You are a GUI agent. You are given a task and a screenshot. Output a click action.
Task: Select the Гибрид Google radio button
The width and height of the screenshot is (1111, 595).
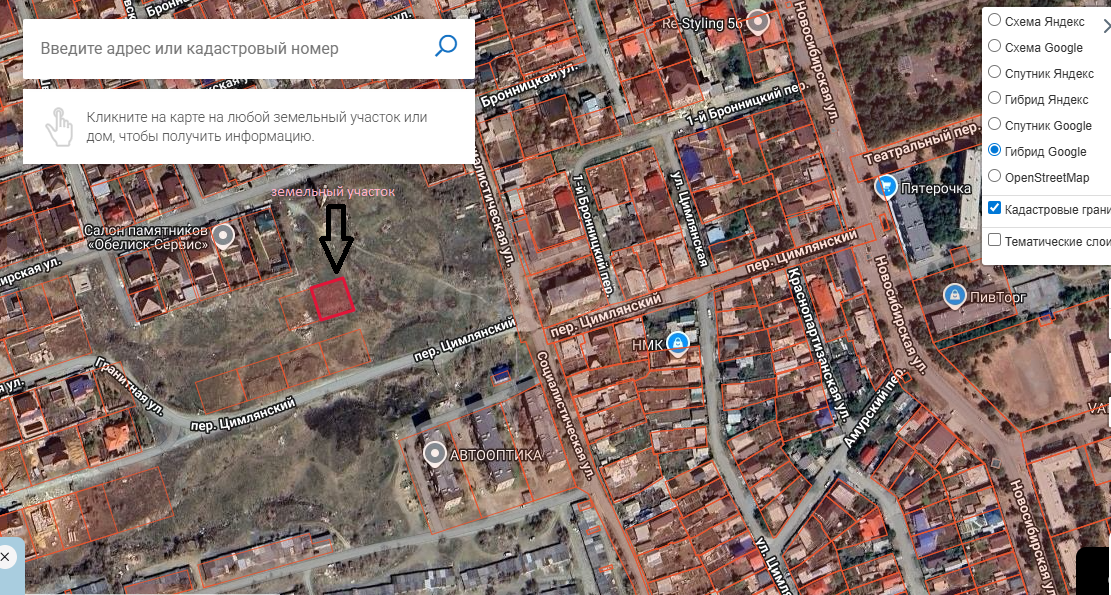[994, 150]
